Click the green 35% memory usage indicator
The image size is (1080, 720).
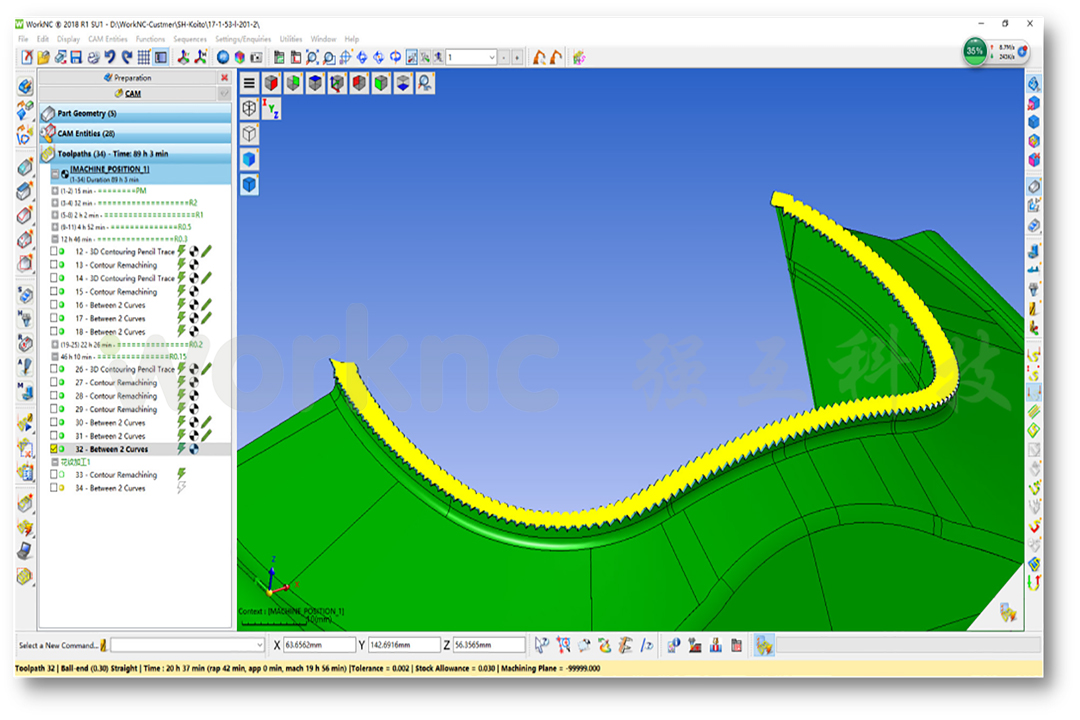[x=975, y=51]
